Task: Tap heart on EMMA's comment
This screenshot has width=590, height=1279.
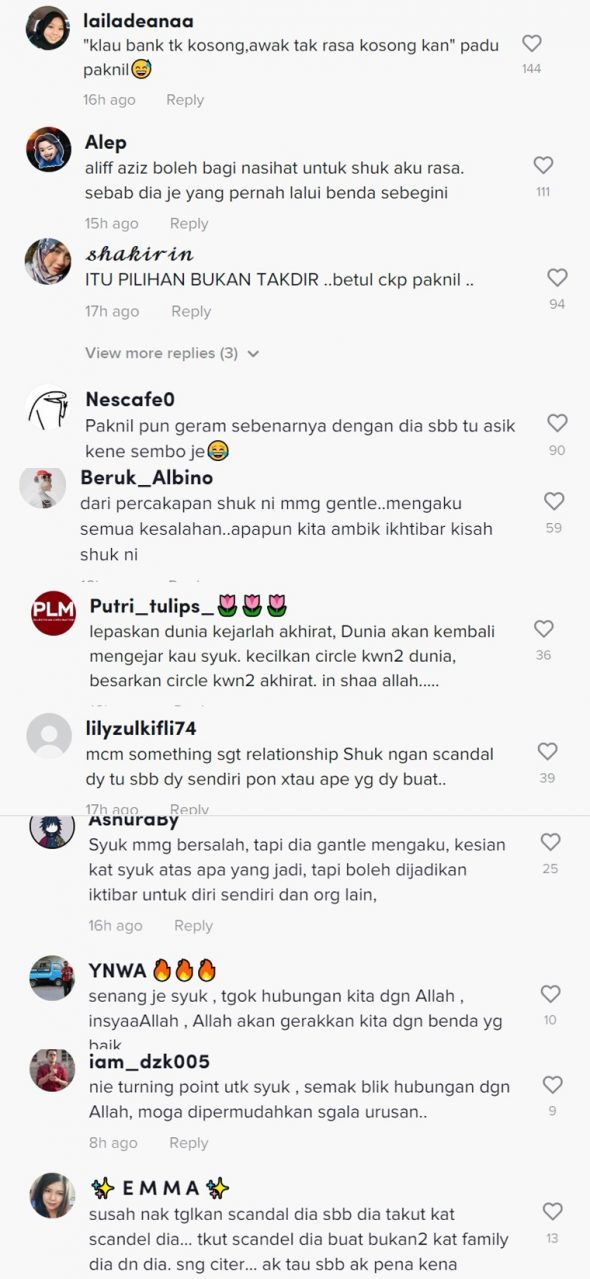Action: click(552, 1212)
